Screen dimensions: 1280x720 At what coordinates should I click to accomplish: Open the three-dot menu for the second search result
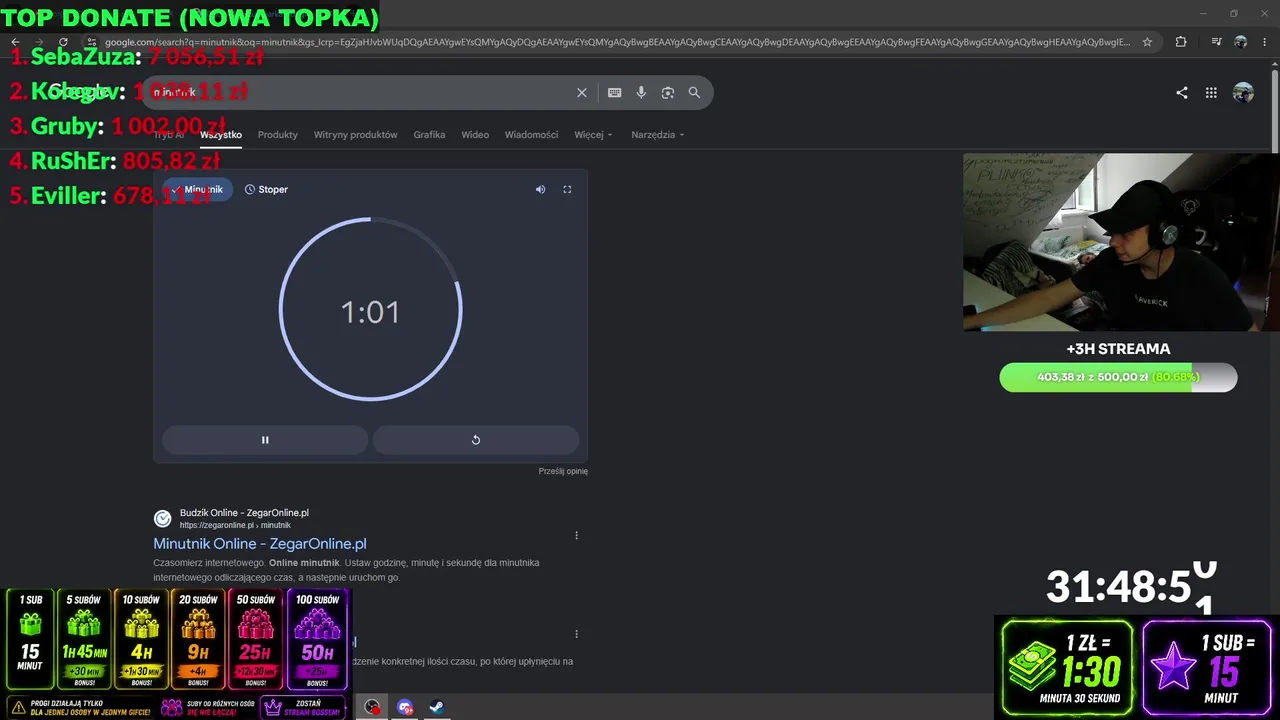click(576, 633)
